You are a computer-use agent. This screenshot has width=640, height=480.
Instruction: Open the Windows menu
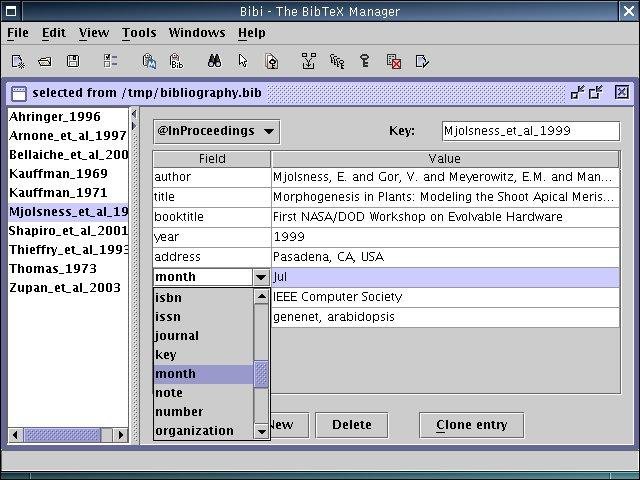197,33
